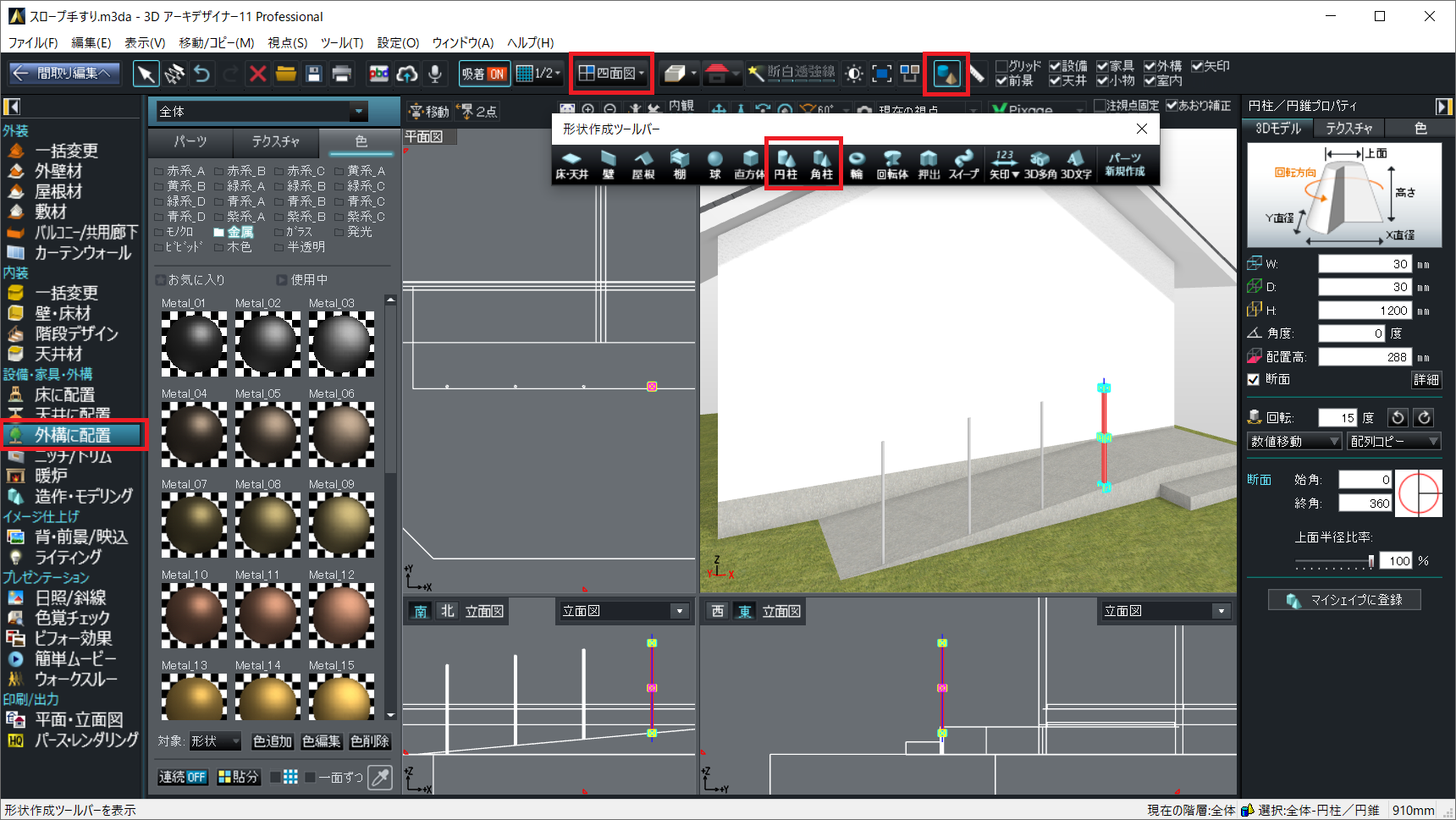The width and height of the screenshot is (1456, 820).
Task: Toggle the グリッド grid checkbox
Action: click(1001, 66)
